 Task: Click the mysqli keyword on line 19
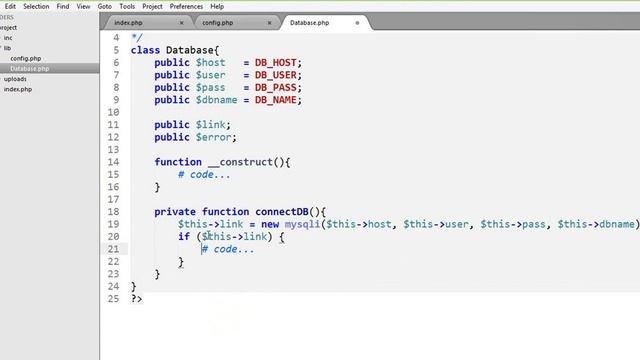point(302,224)
